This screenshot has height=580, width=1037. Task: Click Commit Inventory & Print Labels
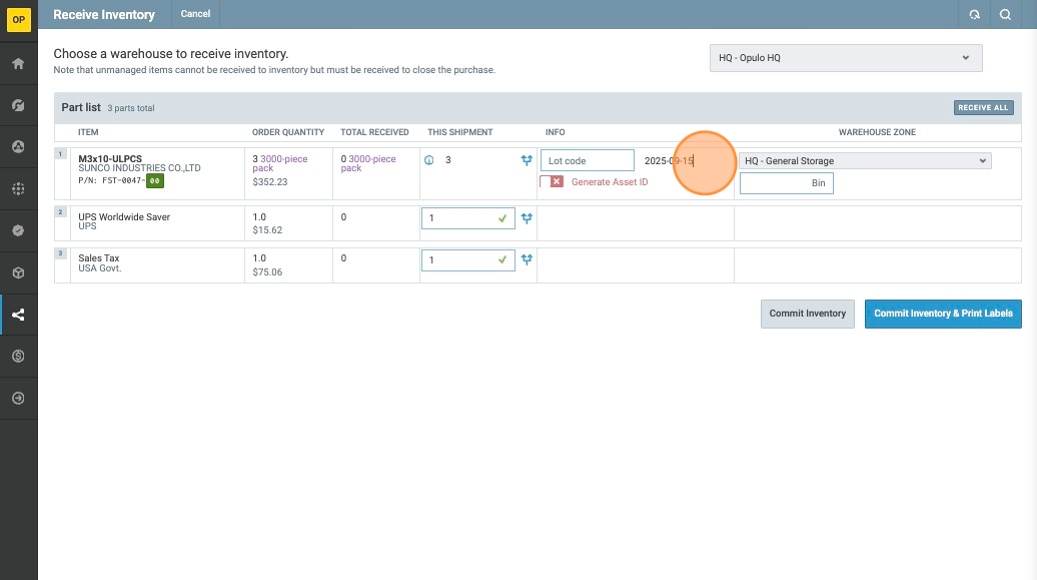coord(942,314)
